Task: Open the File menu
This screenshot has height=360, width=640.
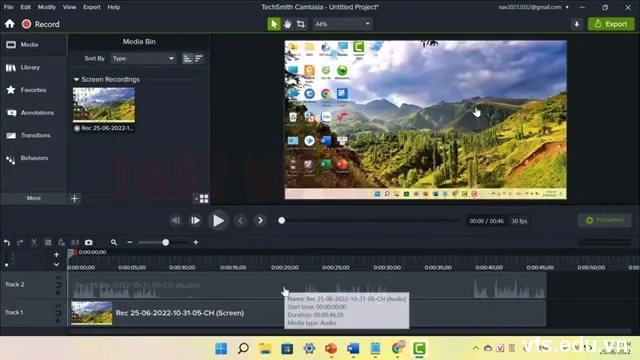Action: click(x=9, y=7)
